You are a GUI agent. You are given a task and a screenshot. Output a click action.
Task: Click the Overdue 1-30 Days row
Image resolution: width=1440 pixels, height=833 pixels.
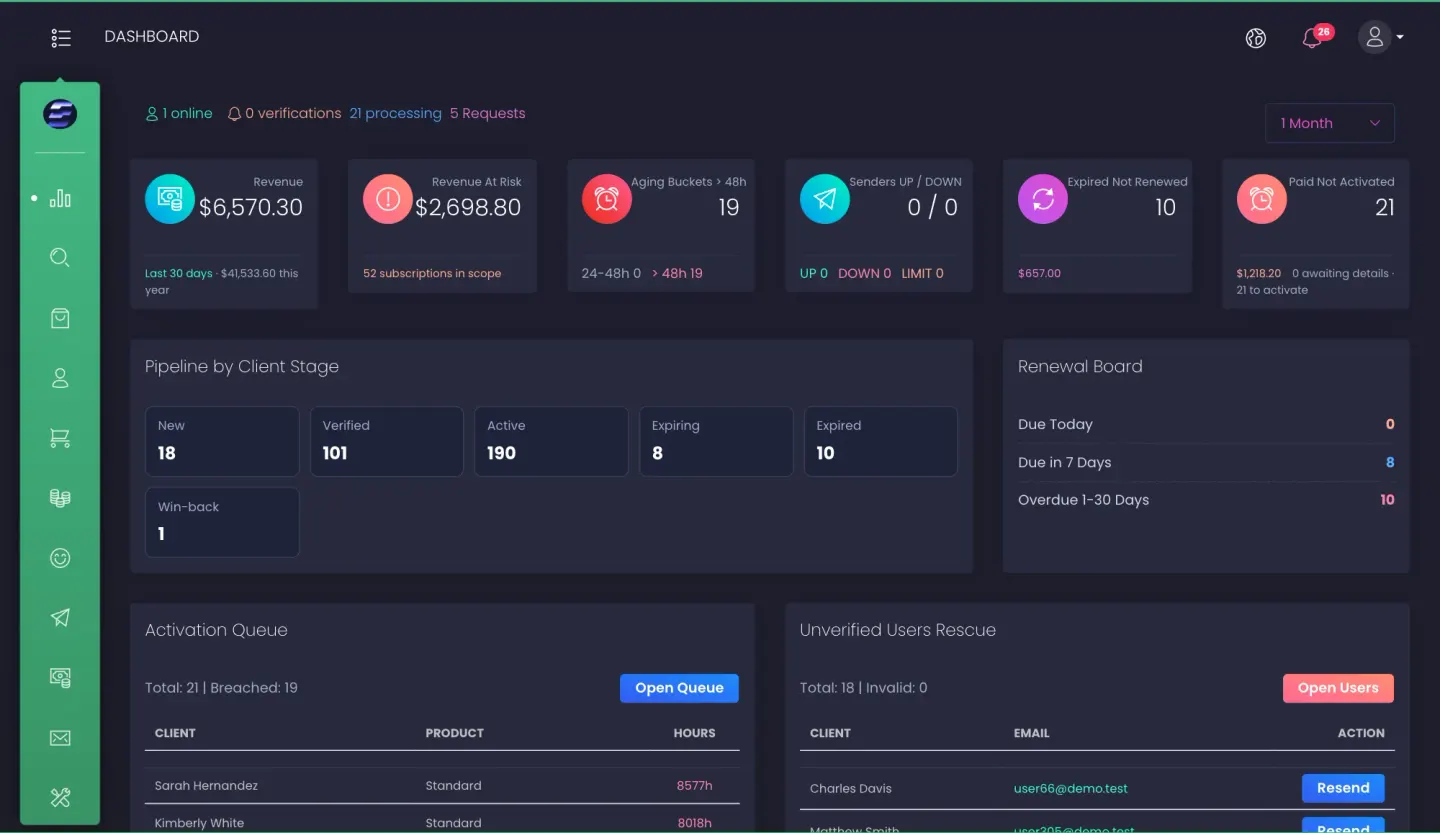[1206, 500]
